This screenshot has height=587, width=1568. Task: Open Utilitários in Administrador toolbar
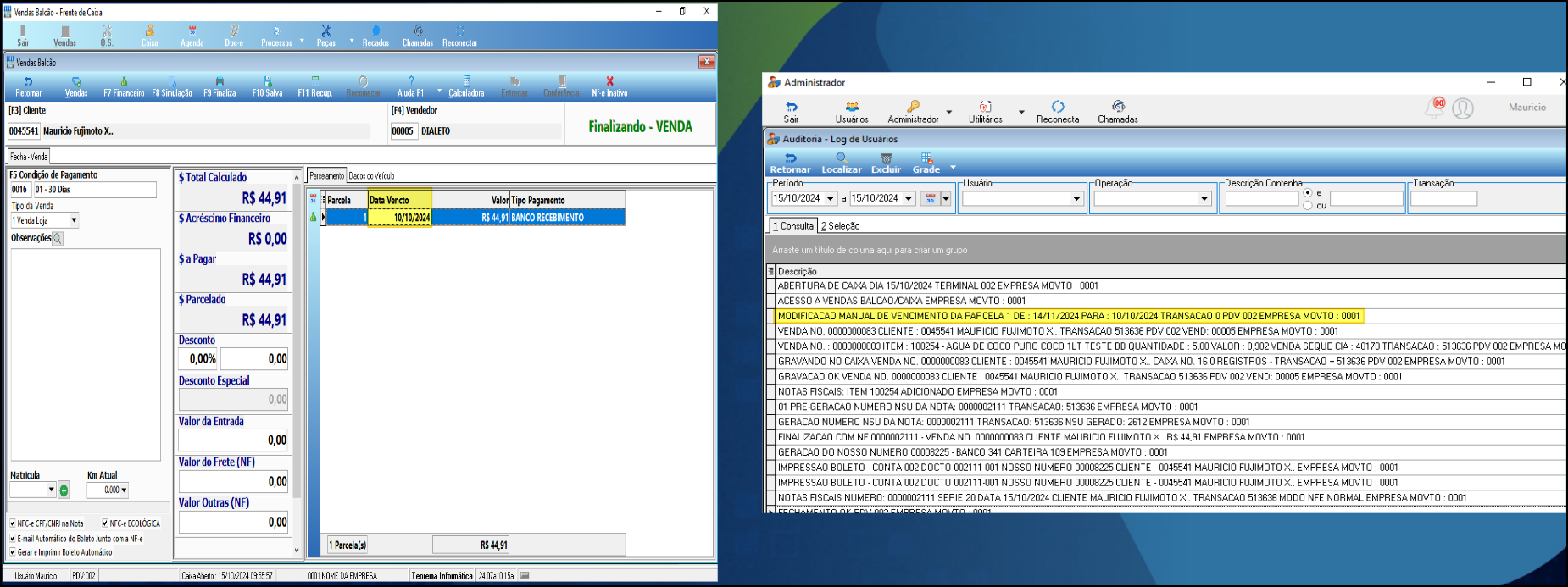coord(986,113)
